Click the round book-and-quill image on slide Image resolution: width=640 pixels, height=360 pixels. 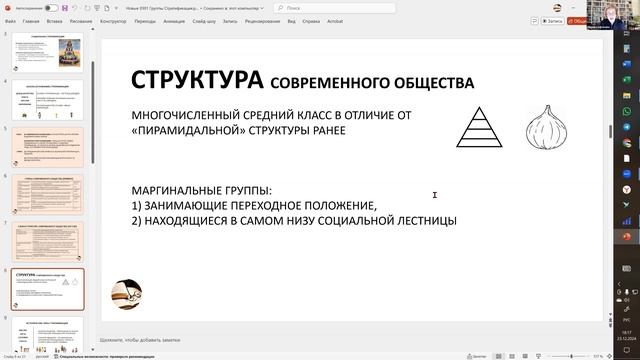click(127, 294)
